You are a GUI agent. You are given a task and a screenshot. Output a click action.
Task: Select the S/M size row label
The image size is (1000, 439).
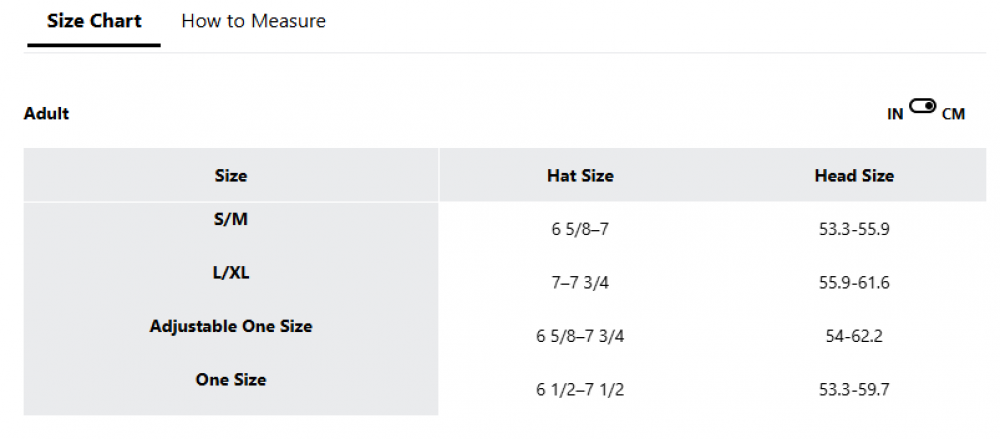(230, 219)
